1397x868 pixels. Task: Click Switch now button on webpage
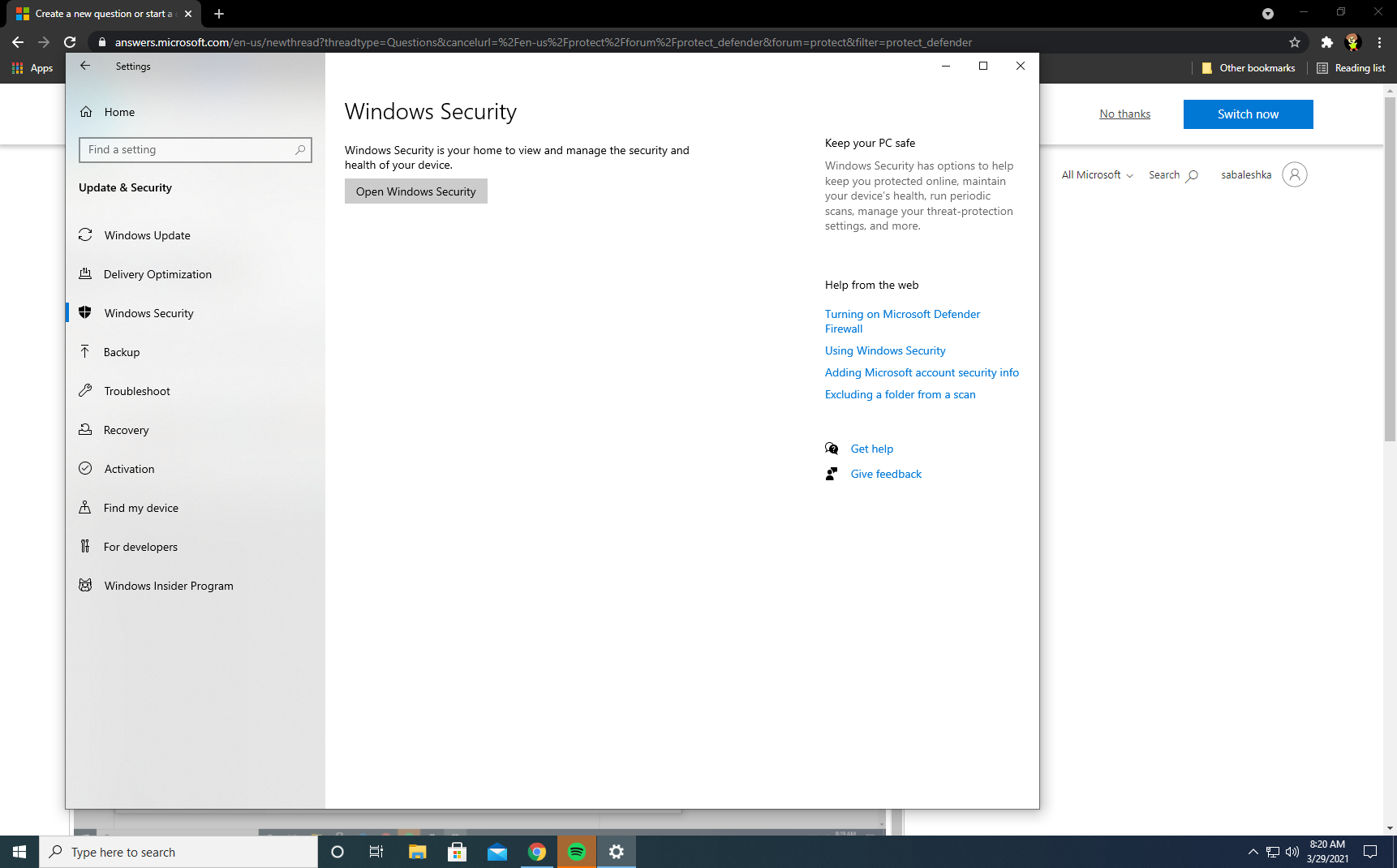(1248, 114)
